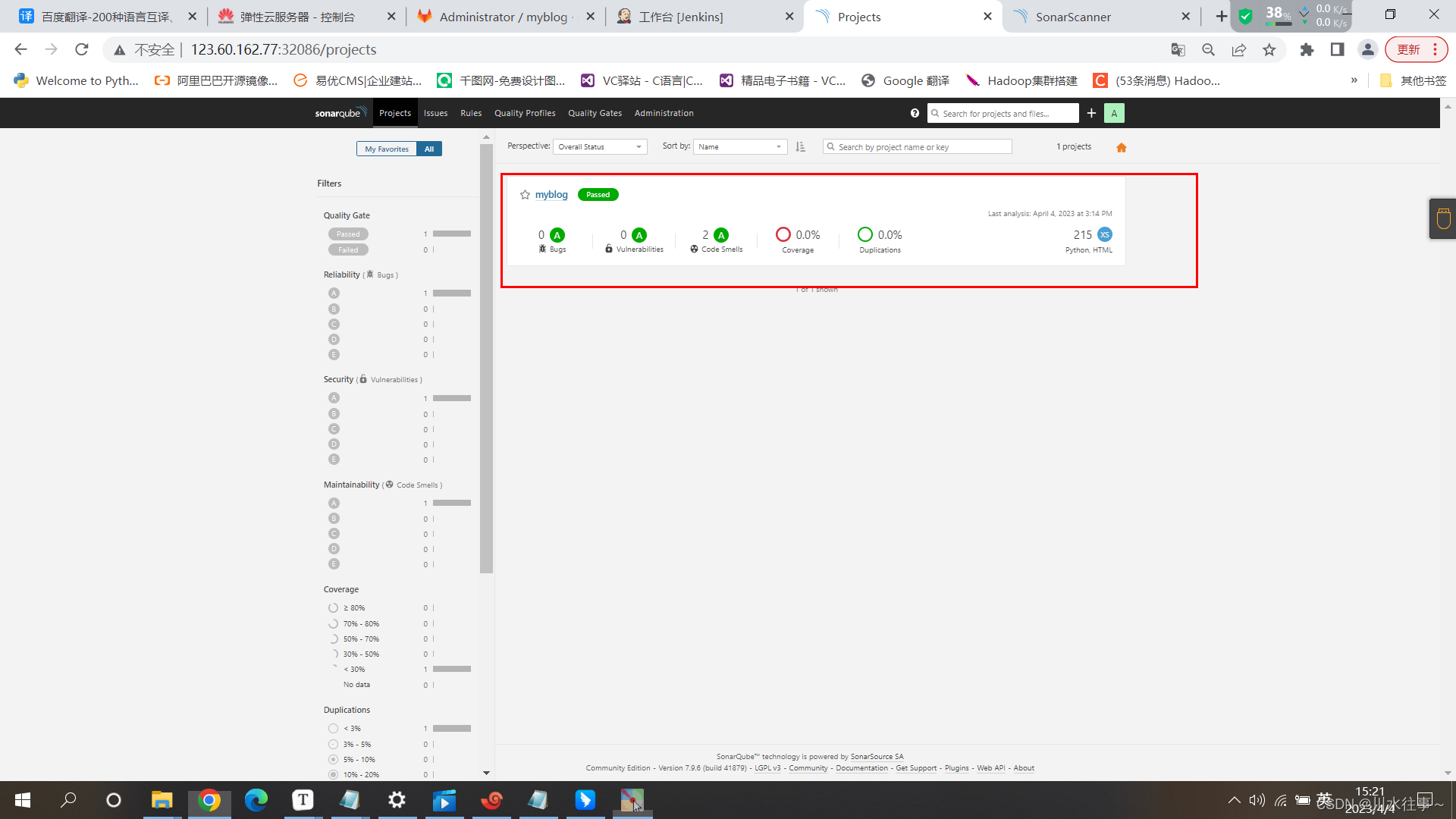Viewport: 1456px width, 819px height.
Task: Open Sort by Name dropdown
Action: [739, 147]
